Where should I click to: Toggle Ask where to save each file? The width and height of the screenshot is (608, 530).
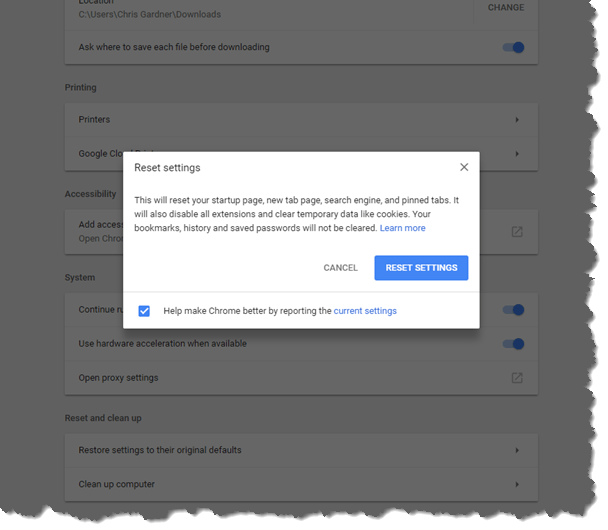pyautogui.click(x=513, y=47)
